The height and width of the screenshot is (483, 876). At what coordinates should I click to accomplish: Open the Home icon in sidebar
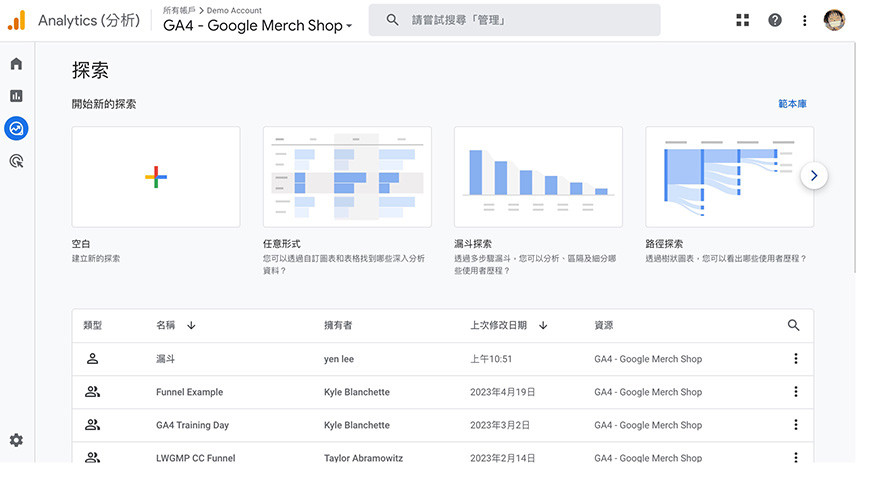click(x=16, y=64)
